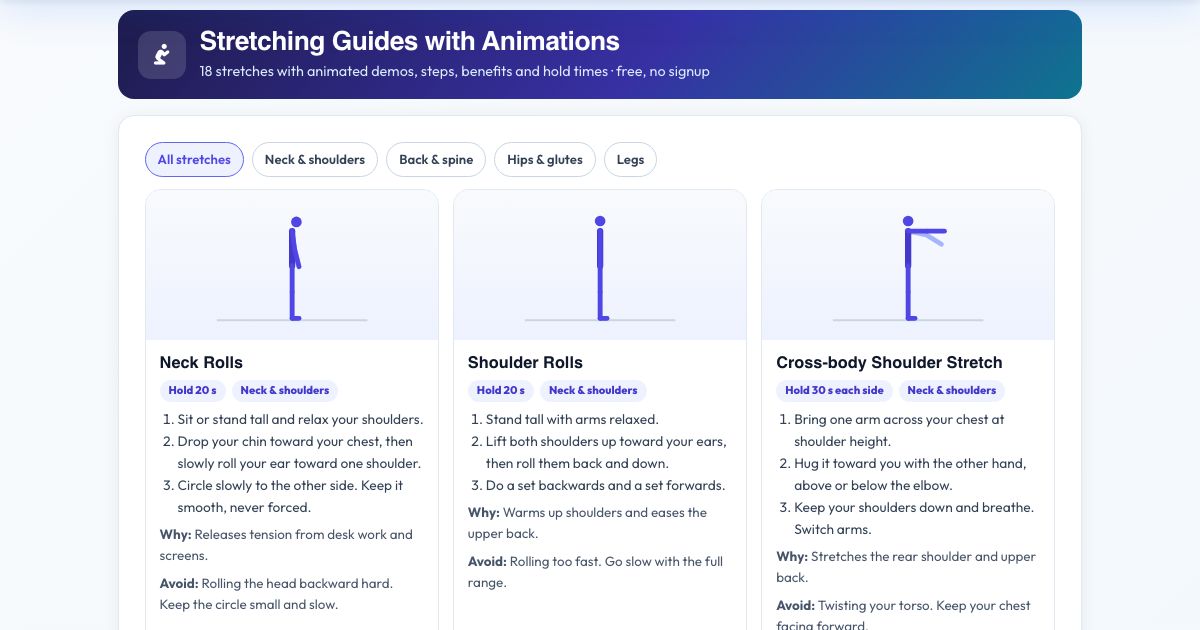
Task: Click Avoid: Rolling the head backward hard
Action: (x=276, y=594)
